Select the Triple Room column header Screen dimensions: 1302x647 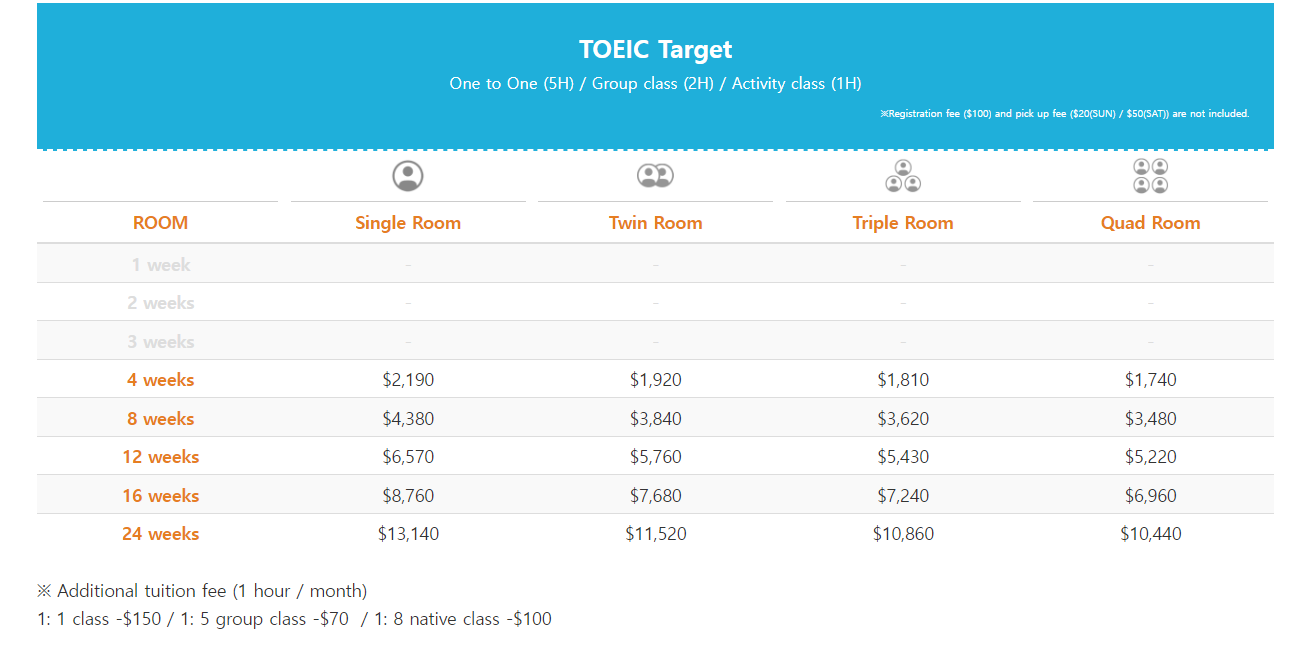click(903, 223)
